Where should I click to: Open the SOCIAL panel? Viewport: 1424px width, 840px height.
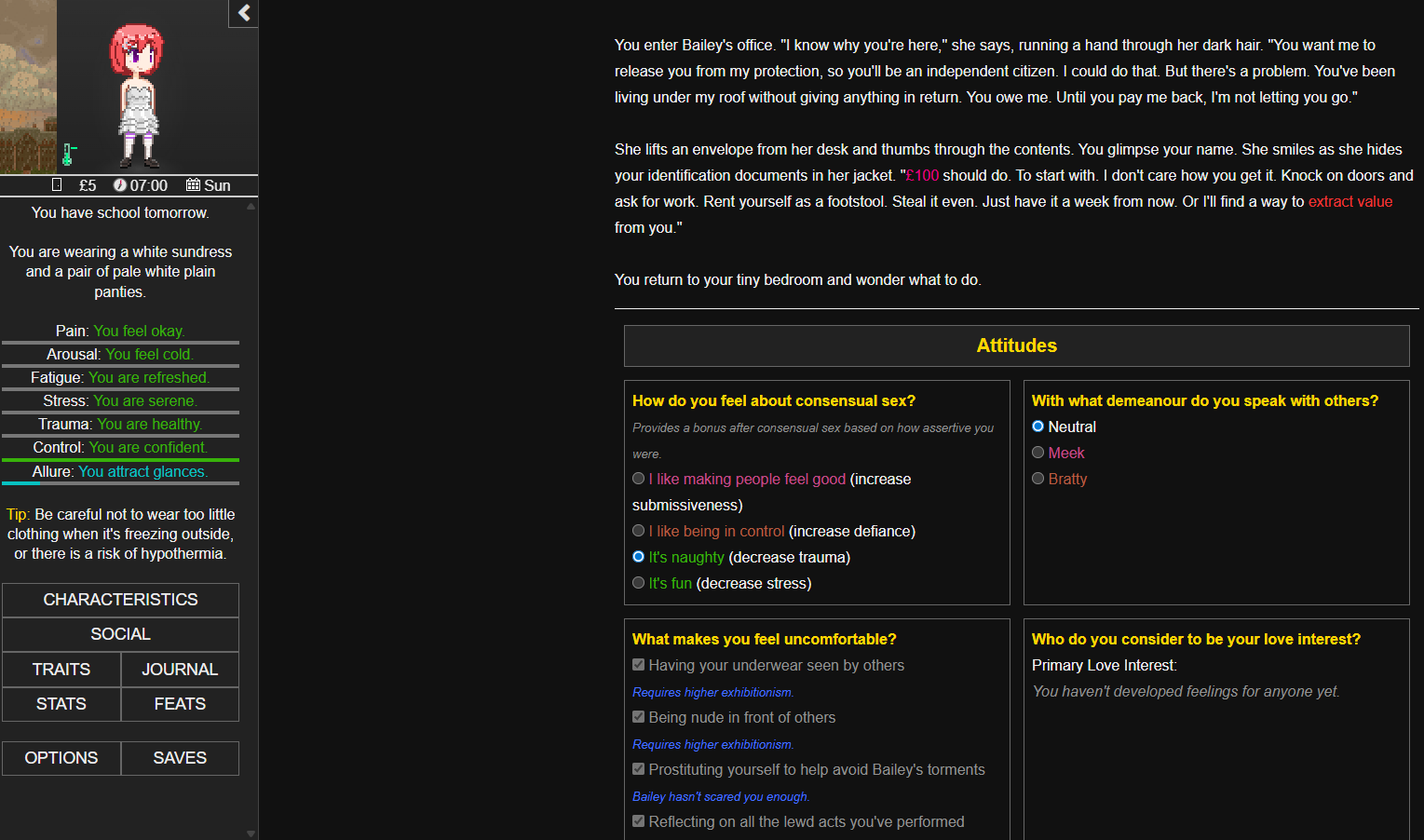click(120, 634)
